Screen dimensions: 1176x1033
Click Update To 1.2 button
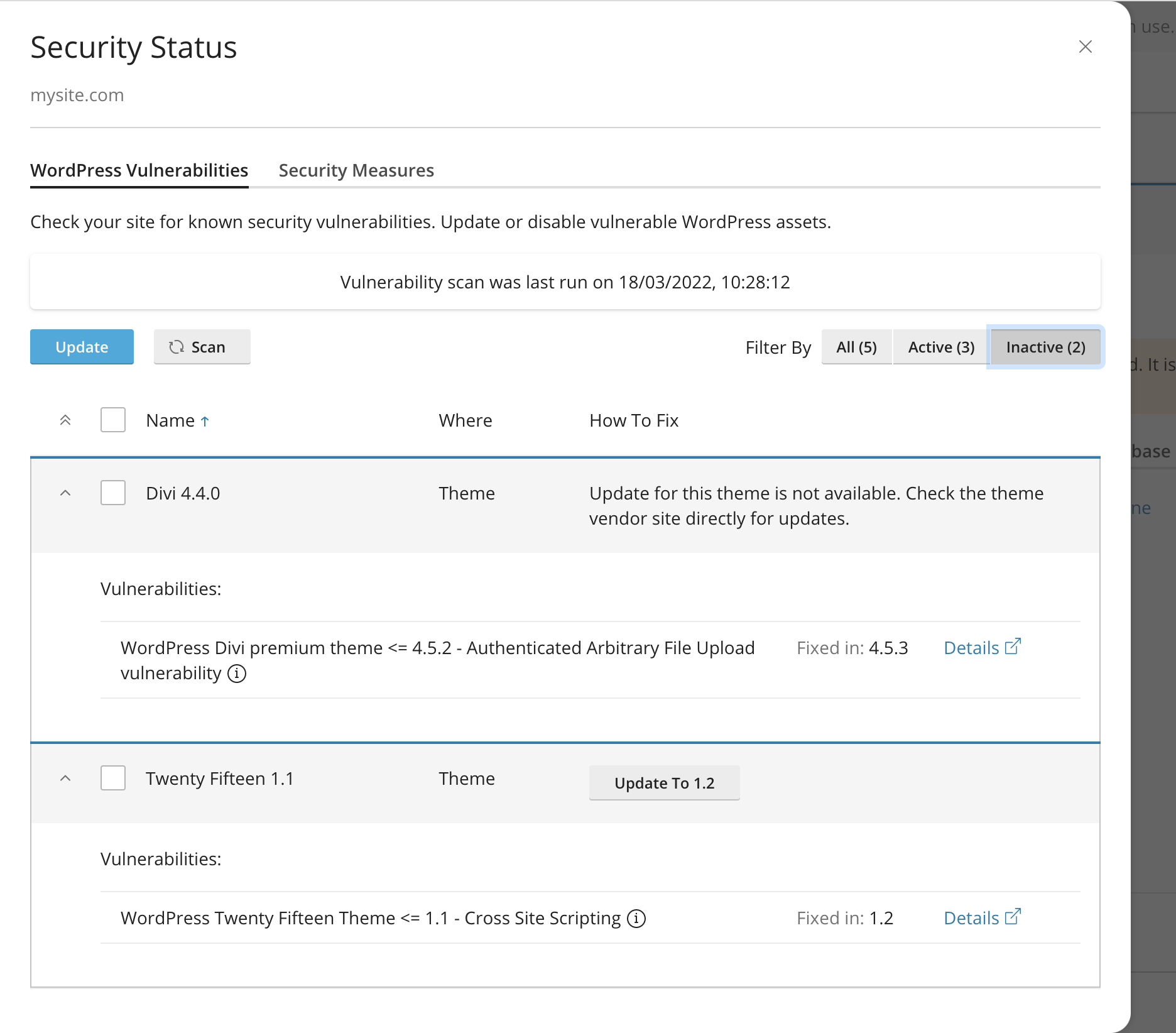click(664, 783)
